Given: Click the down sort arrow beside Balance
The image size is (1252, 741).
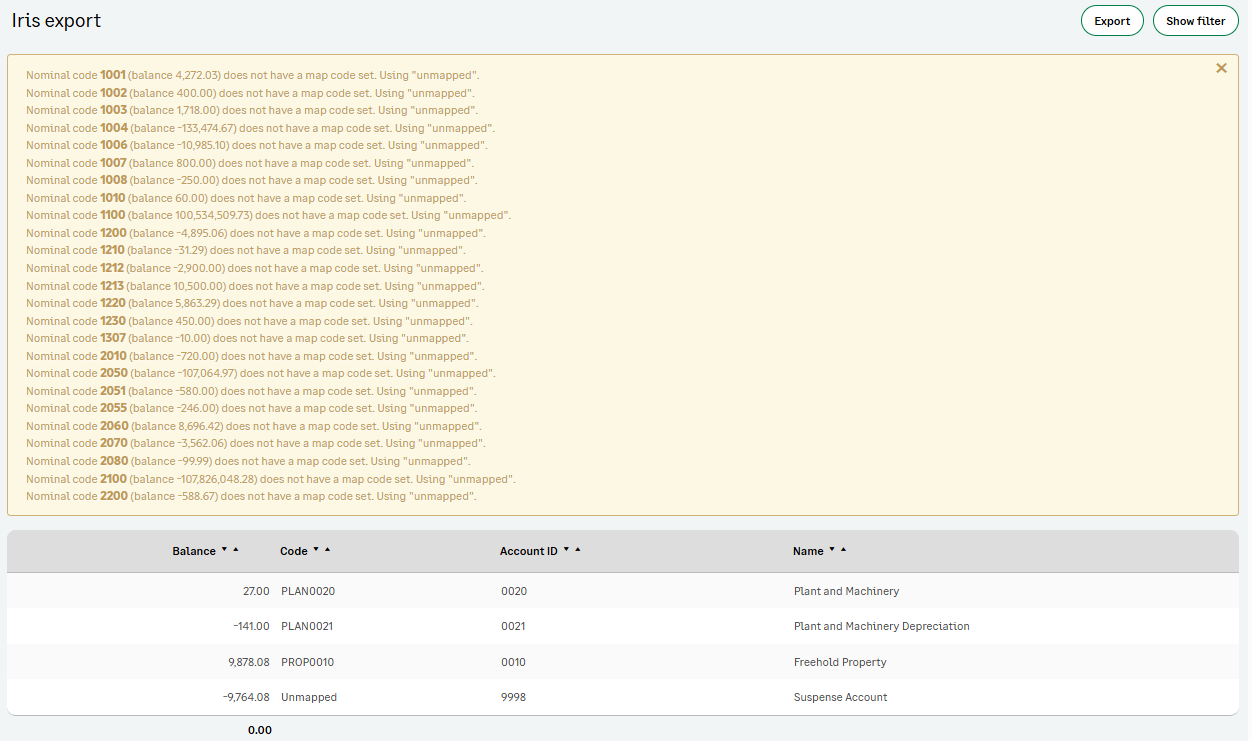Looking at the screenshot, I should 224,549.
